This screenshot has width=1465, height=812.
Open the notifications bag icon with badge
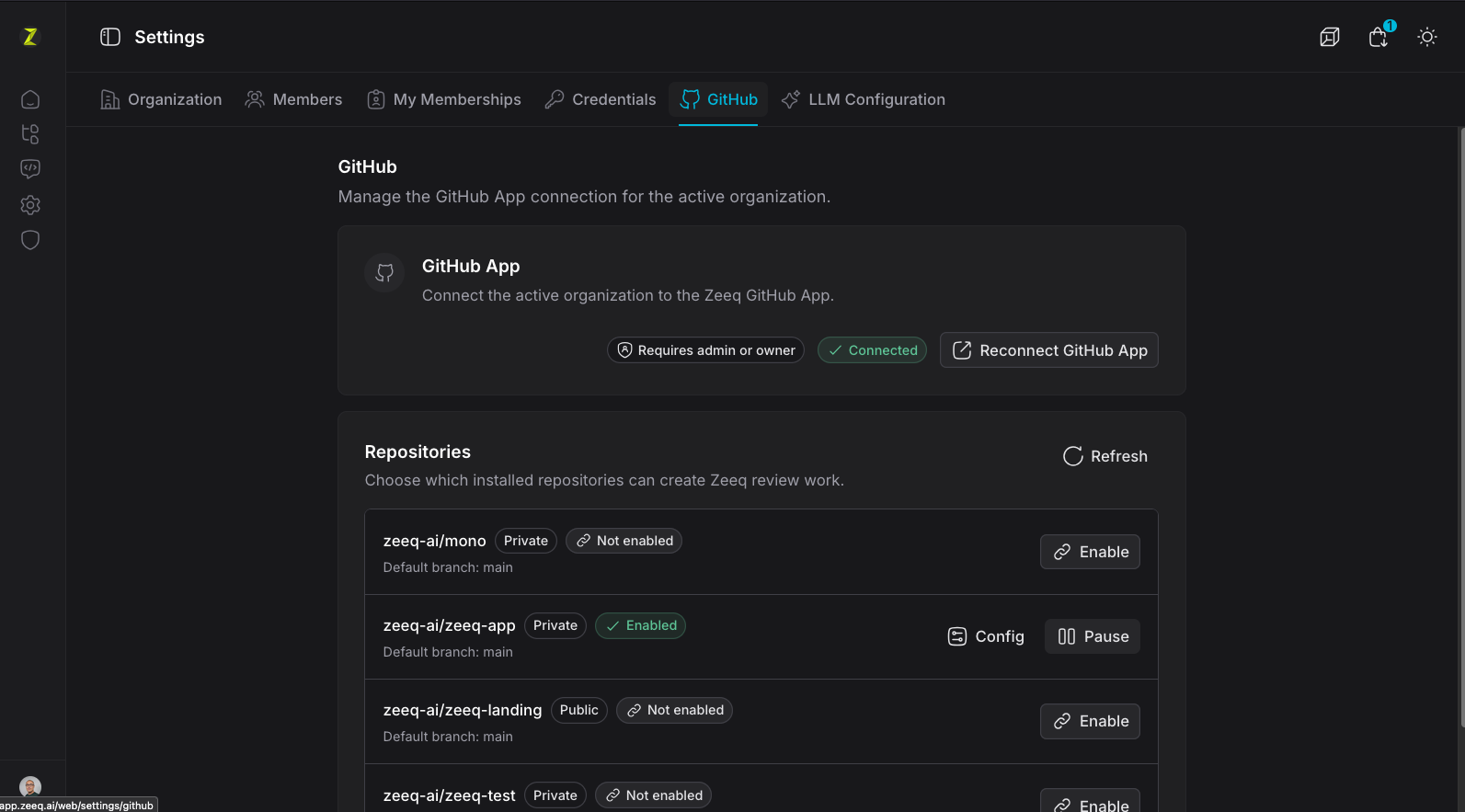click(x=1379, y=37)
